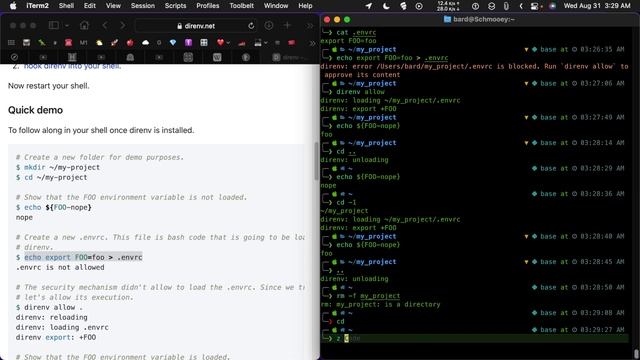
Task: Click 'rm -f my_project' command in terminal
Action: click(368, 296)
